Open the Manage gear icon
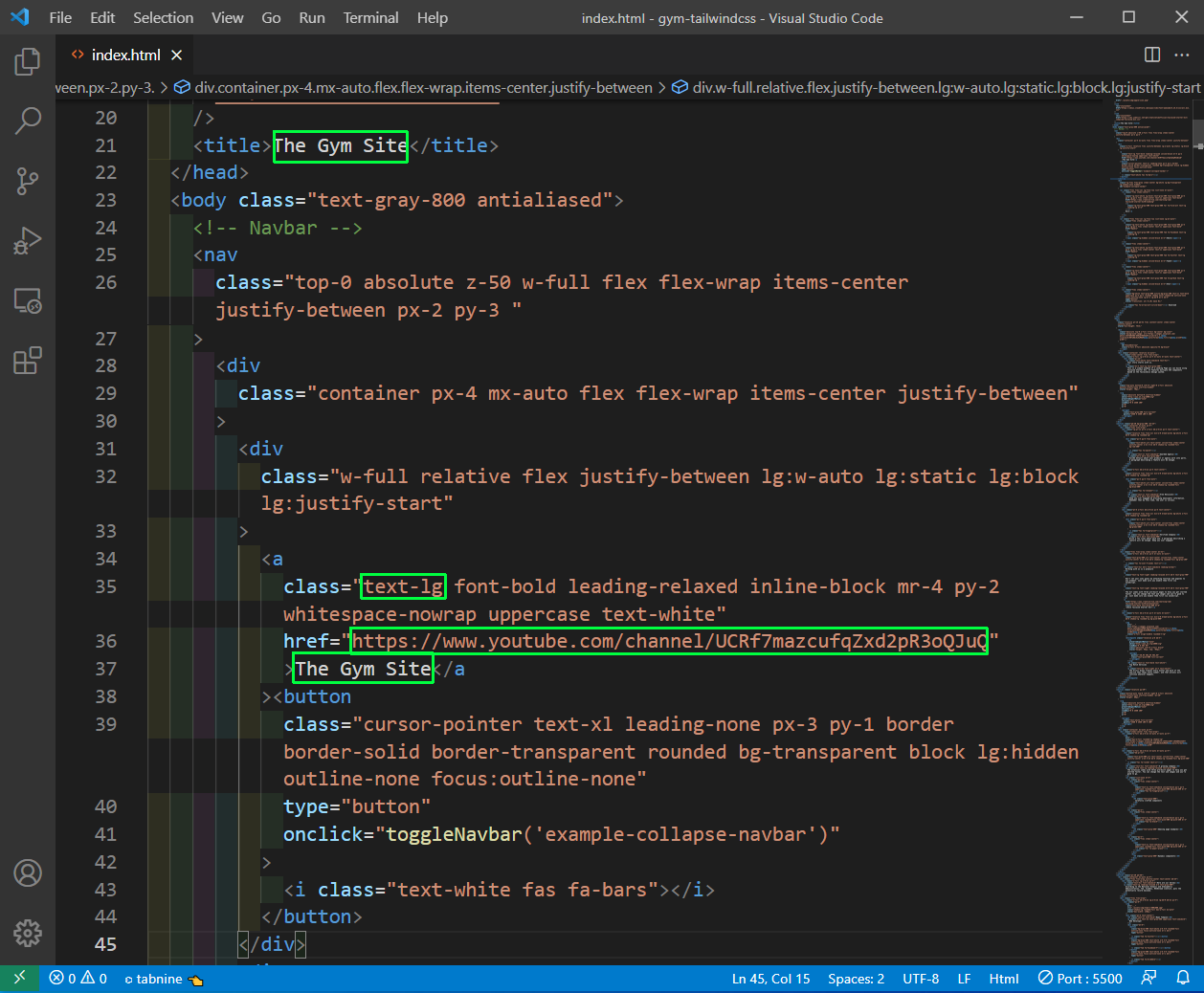This screenshot has height=993, width=1204. [28, 933]
